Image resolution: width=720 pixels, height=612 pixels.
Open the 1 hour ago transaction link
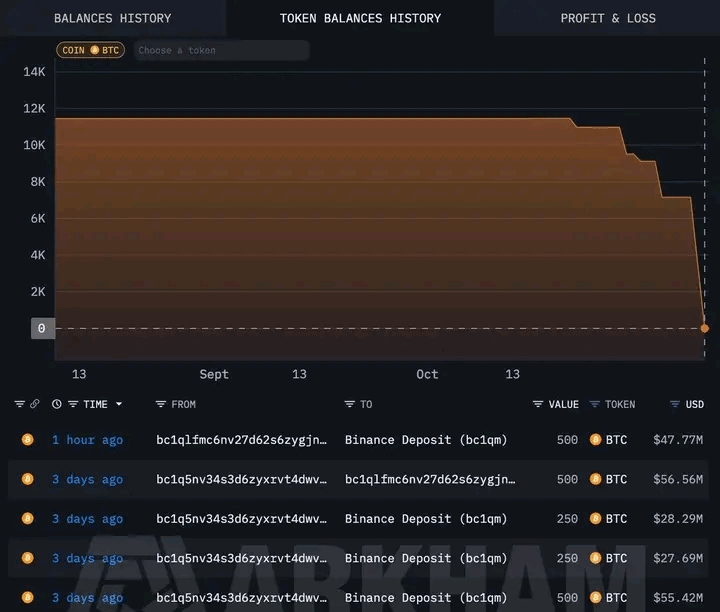pyautogui.click(x=87, y=440)
